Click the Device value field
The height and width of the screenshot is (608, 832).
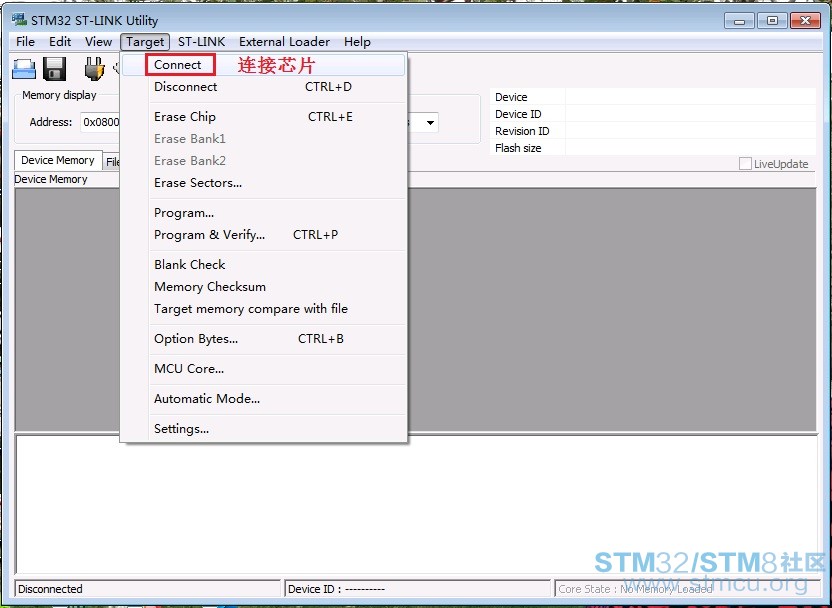(x=690, y=97)
